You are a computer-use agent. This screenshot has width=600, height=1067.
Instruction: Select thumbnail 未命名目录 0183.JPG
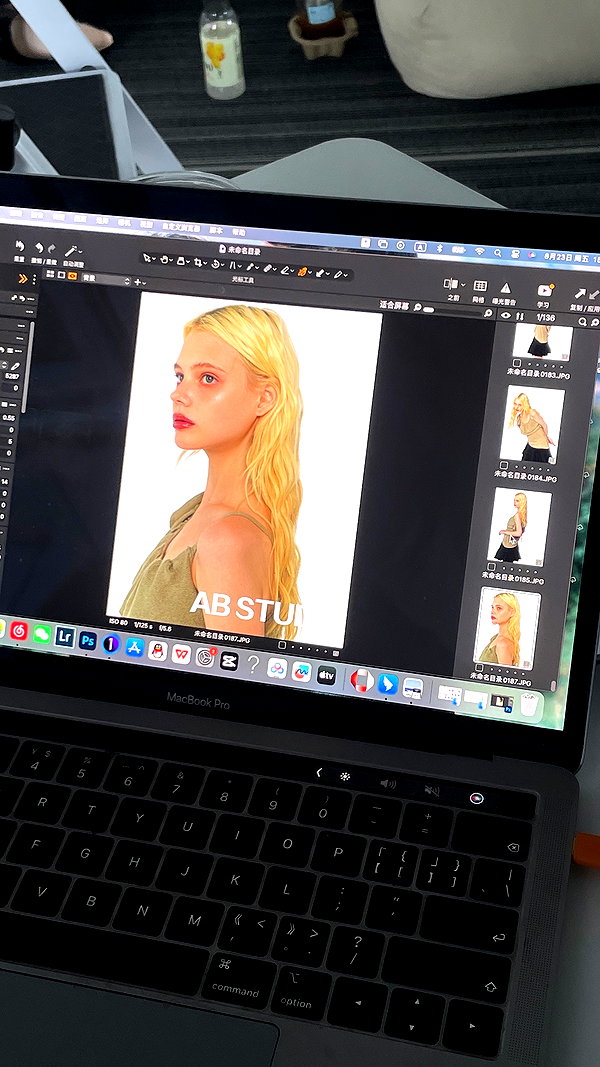point(542,341)
